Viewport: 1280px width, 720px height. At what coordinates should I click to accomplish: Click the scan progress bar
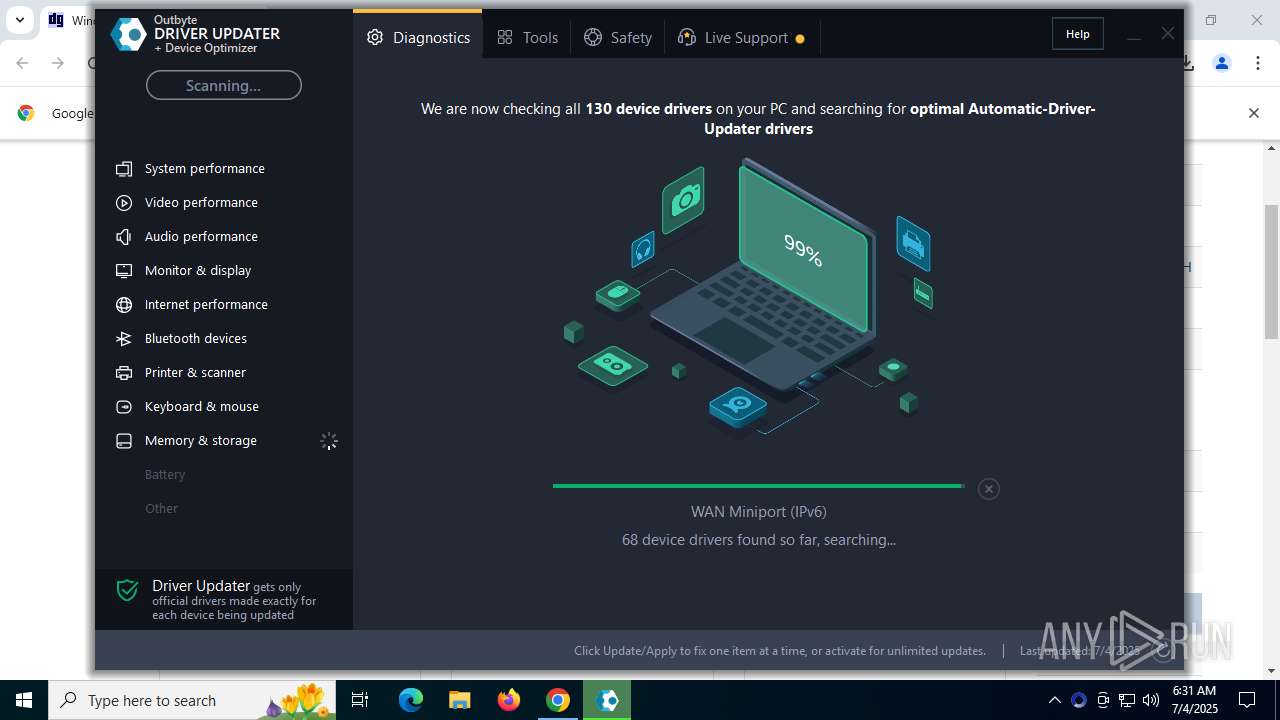coord(758,486)
